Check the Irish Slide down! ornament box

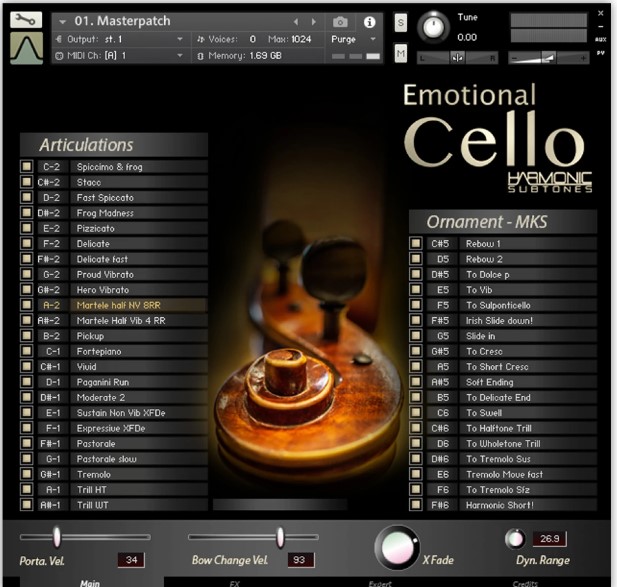(x=415, y=321)
